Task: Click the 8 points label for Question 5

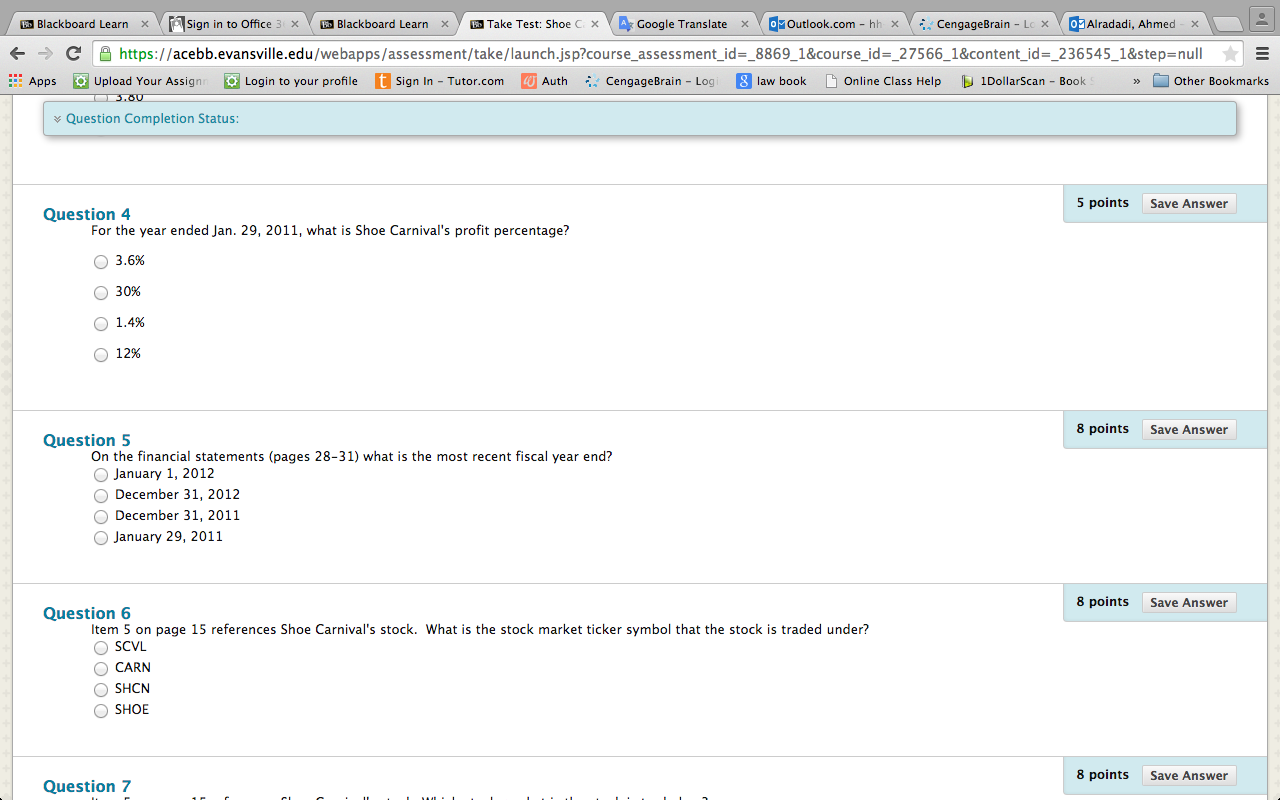Action: pos(1103,429)
